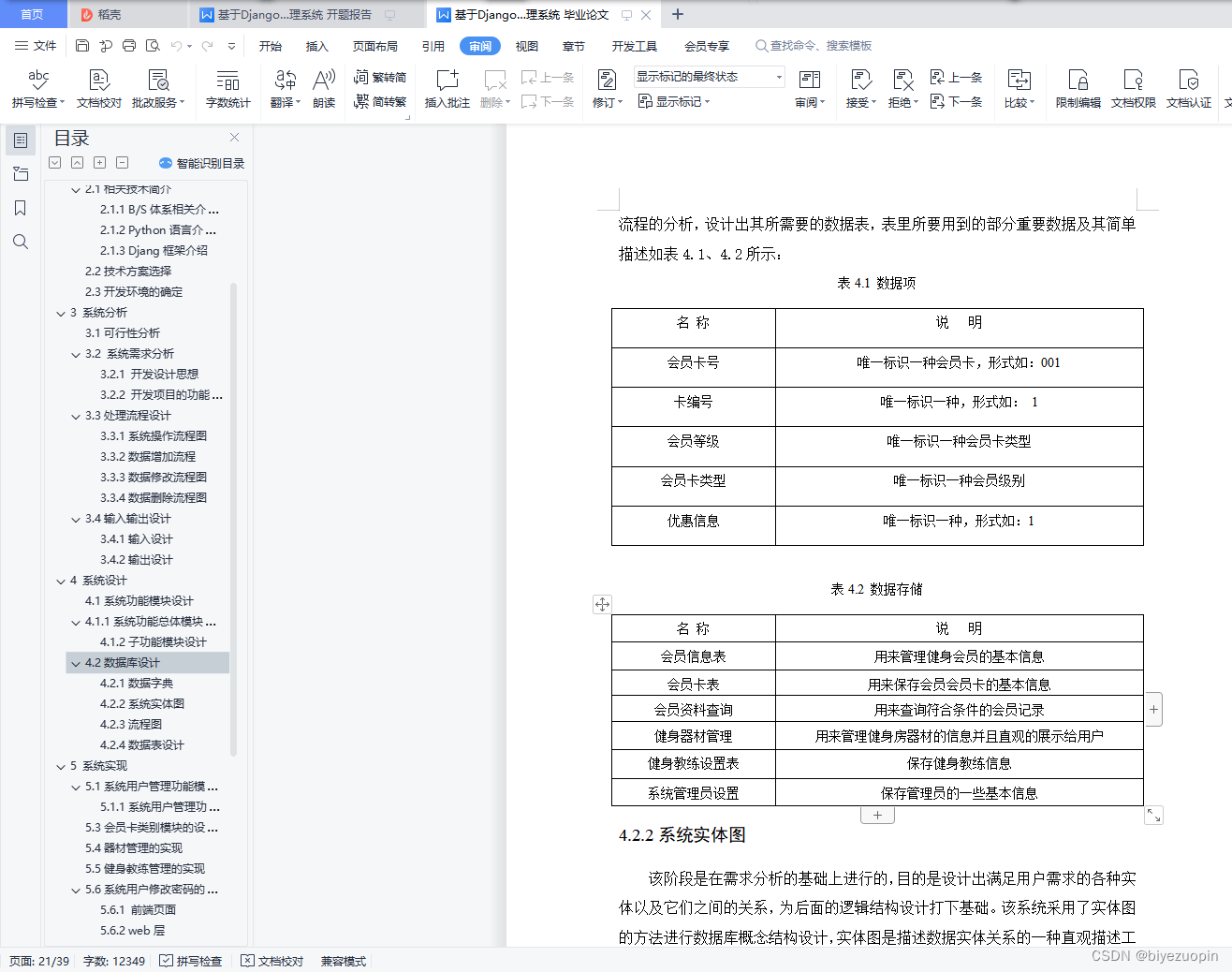Switch to the 视图 ribbon tab
Viewport: 1232px width, 972px height.
click(527, 46)
